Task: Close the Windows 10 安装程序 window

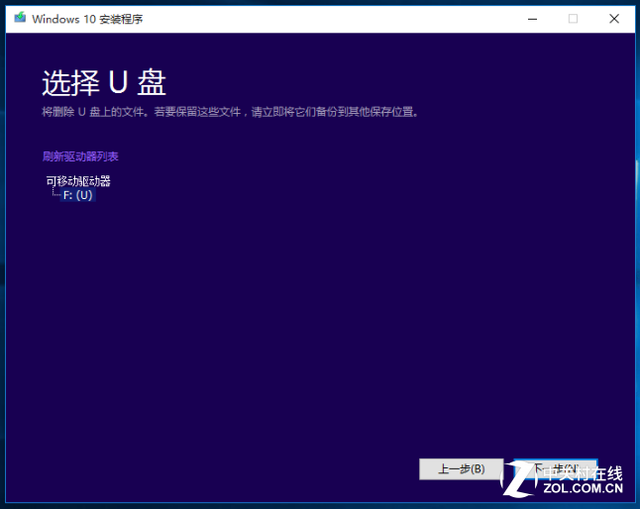Action: pos(614,19)
